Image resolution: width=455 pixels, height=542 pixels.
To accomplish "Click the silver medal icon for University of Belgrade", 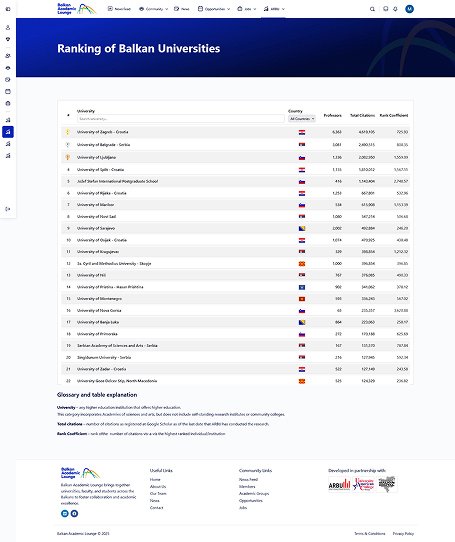I will tap(68, 144).
